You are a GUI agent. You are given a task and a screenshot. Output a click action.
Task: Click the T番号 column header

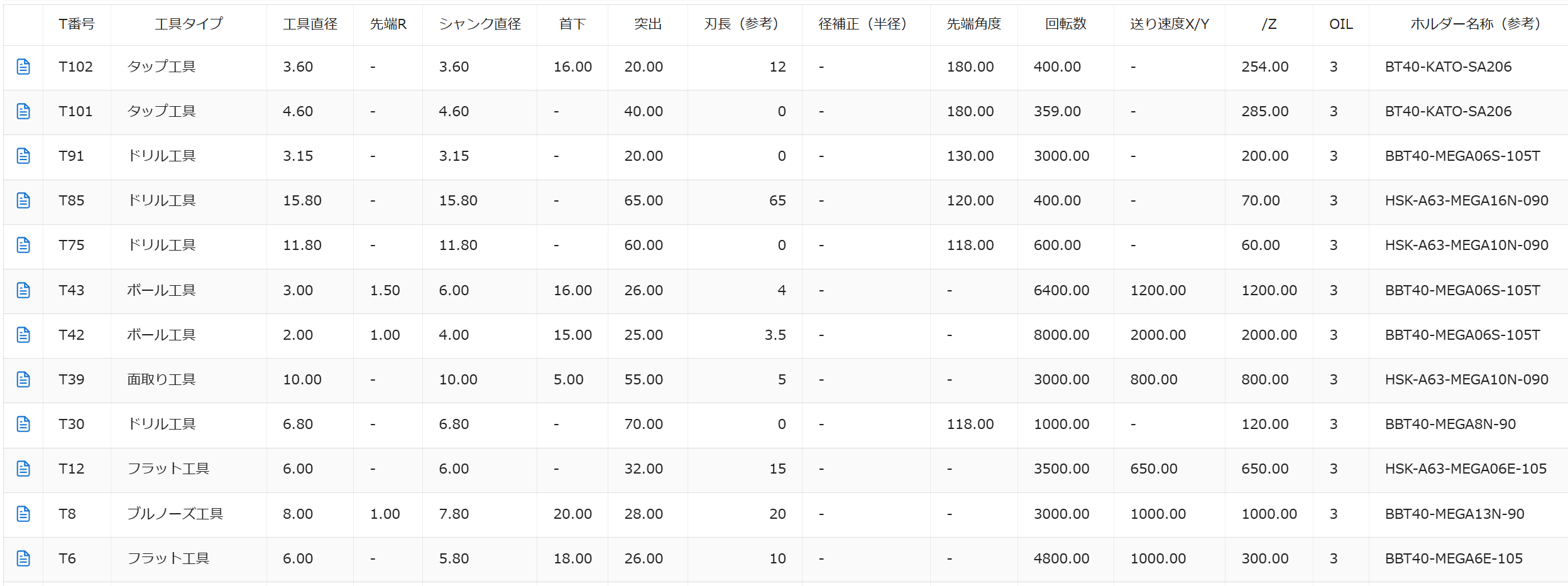[77, 24]
